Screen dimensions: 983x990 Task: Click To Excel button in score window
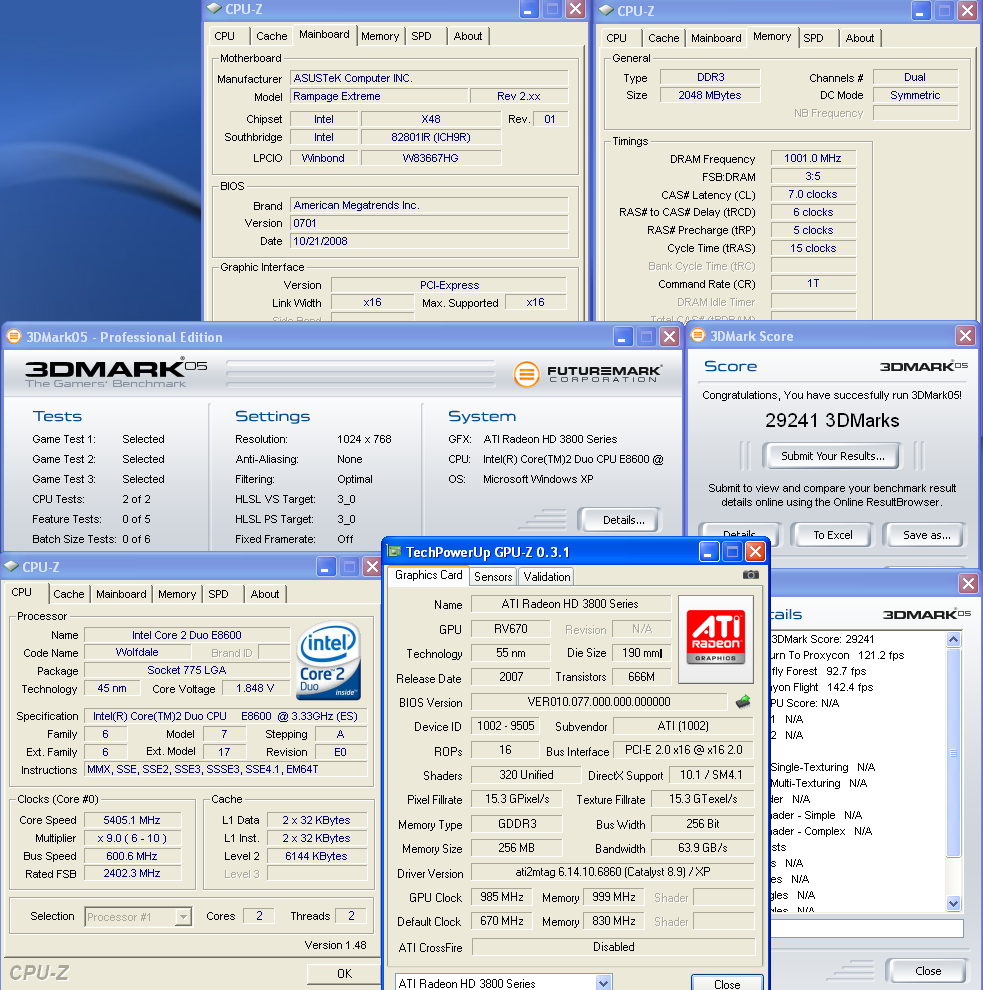[x=832, y=535]
